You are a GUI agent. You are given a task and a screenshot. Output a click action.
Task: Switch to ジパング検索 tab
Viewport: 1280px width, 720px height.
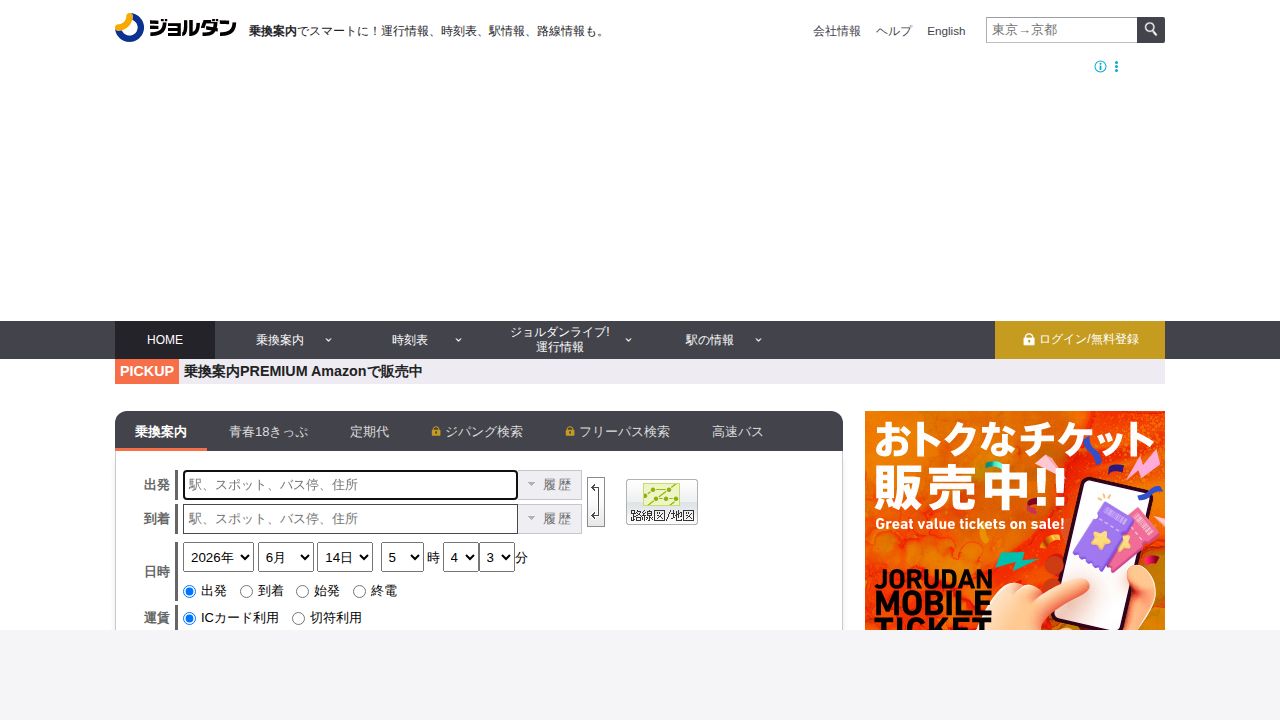477,432
